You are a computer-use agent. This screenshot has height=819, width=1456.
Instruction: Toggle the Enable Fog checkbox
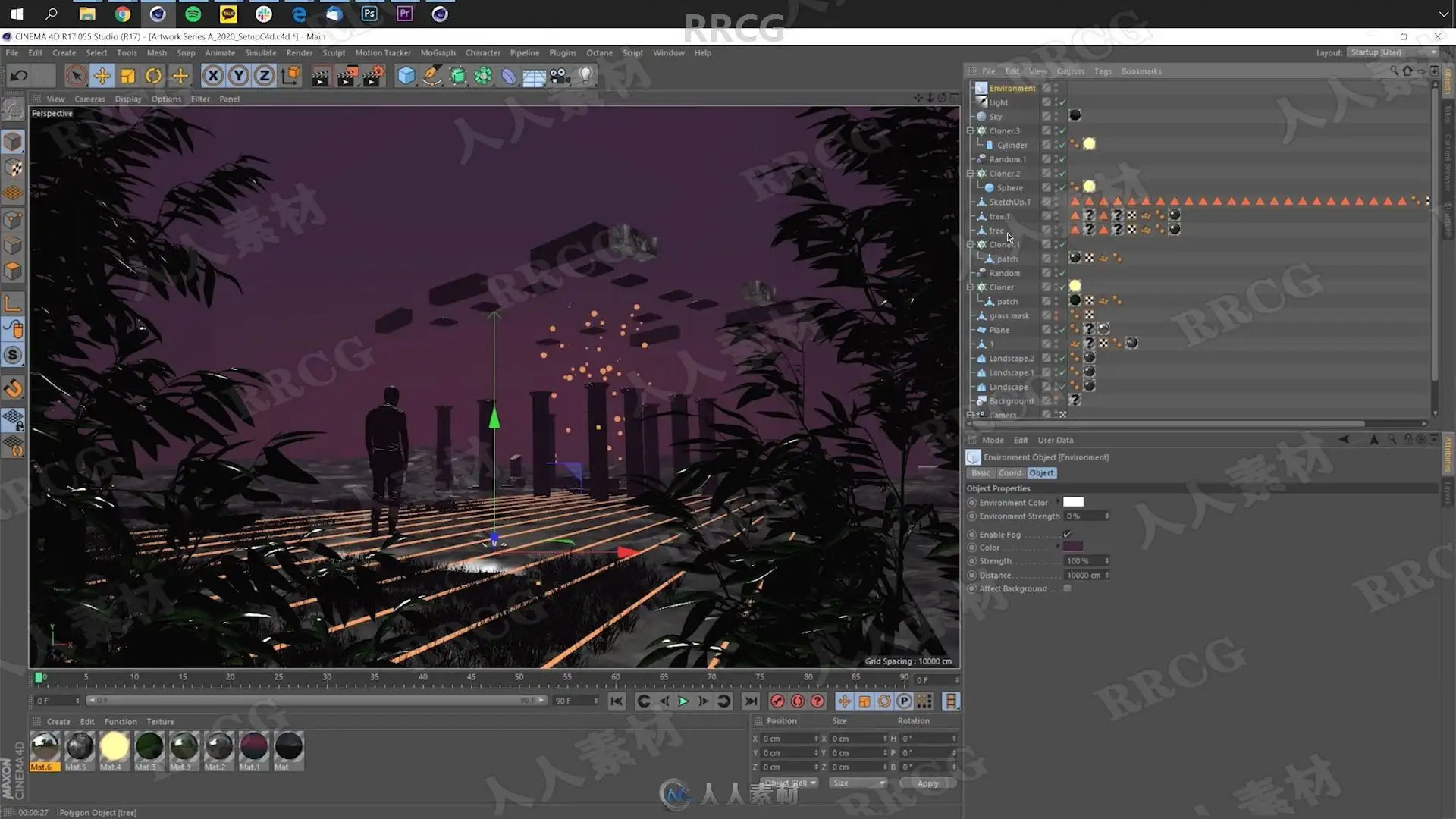[1068, 535]
